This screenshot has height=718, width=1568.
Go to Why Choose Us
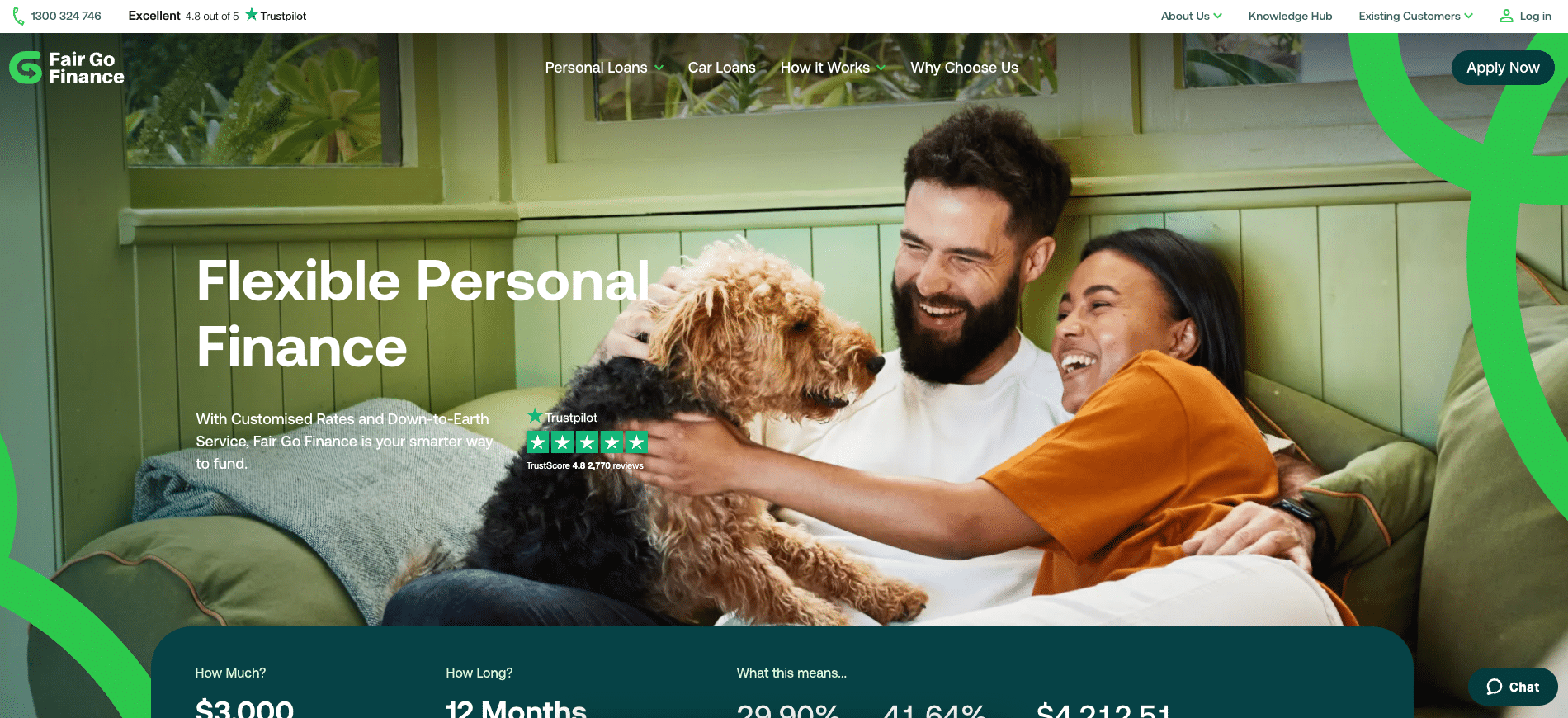coord(964,68)
